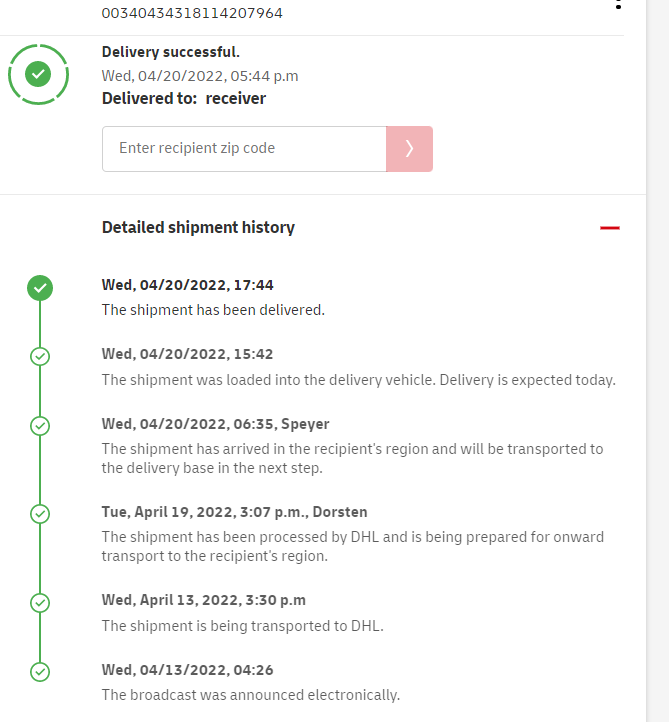This screenshot has height=722, width=669.
Task: Select 'The shipment has been delivered.' text
Action: [x=213, y=310]
